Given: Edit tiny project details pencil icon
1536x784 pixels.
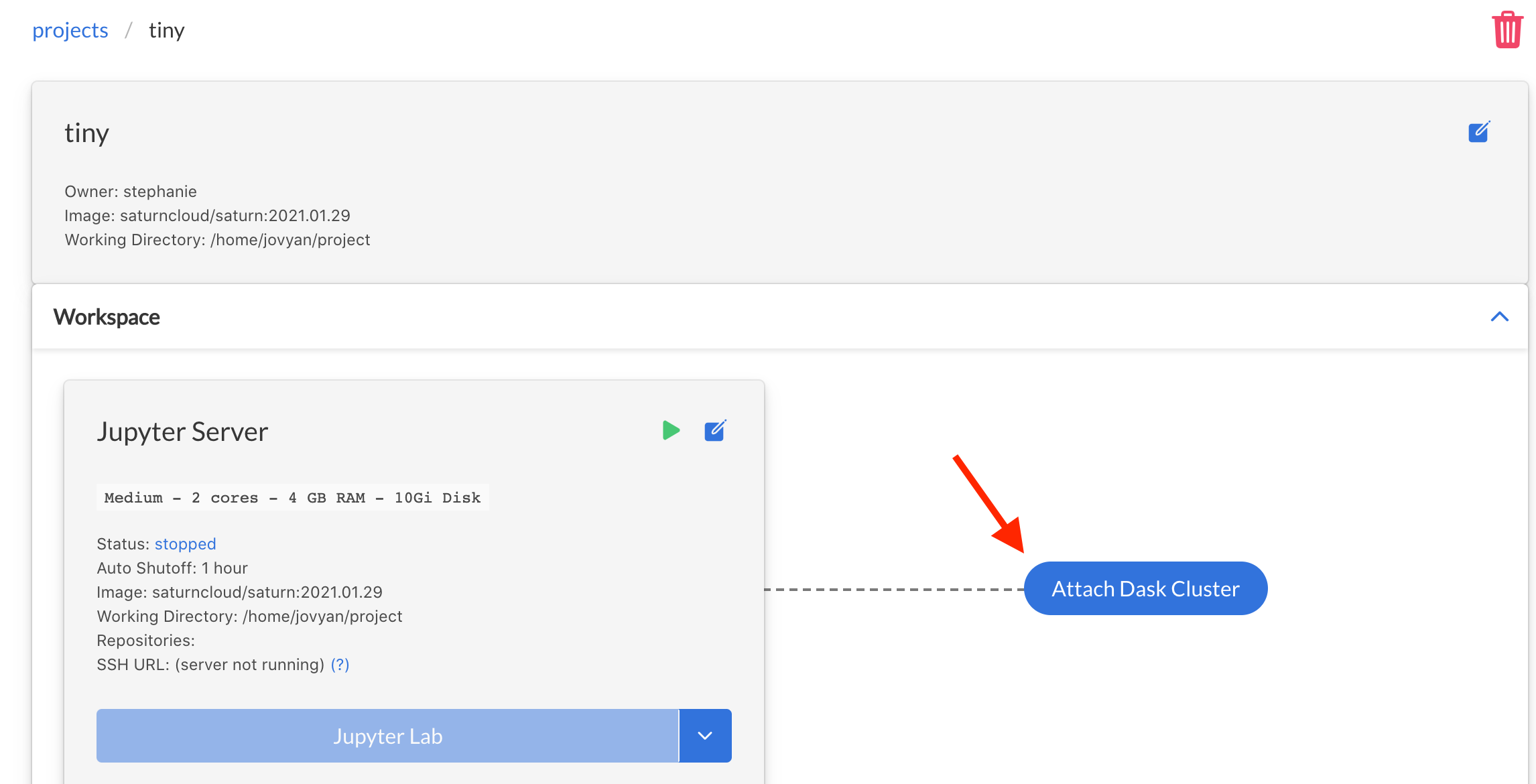Looking at the screenshot, I should [1478, 132].
